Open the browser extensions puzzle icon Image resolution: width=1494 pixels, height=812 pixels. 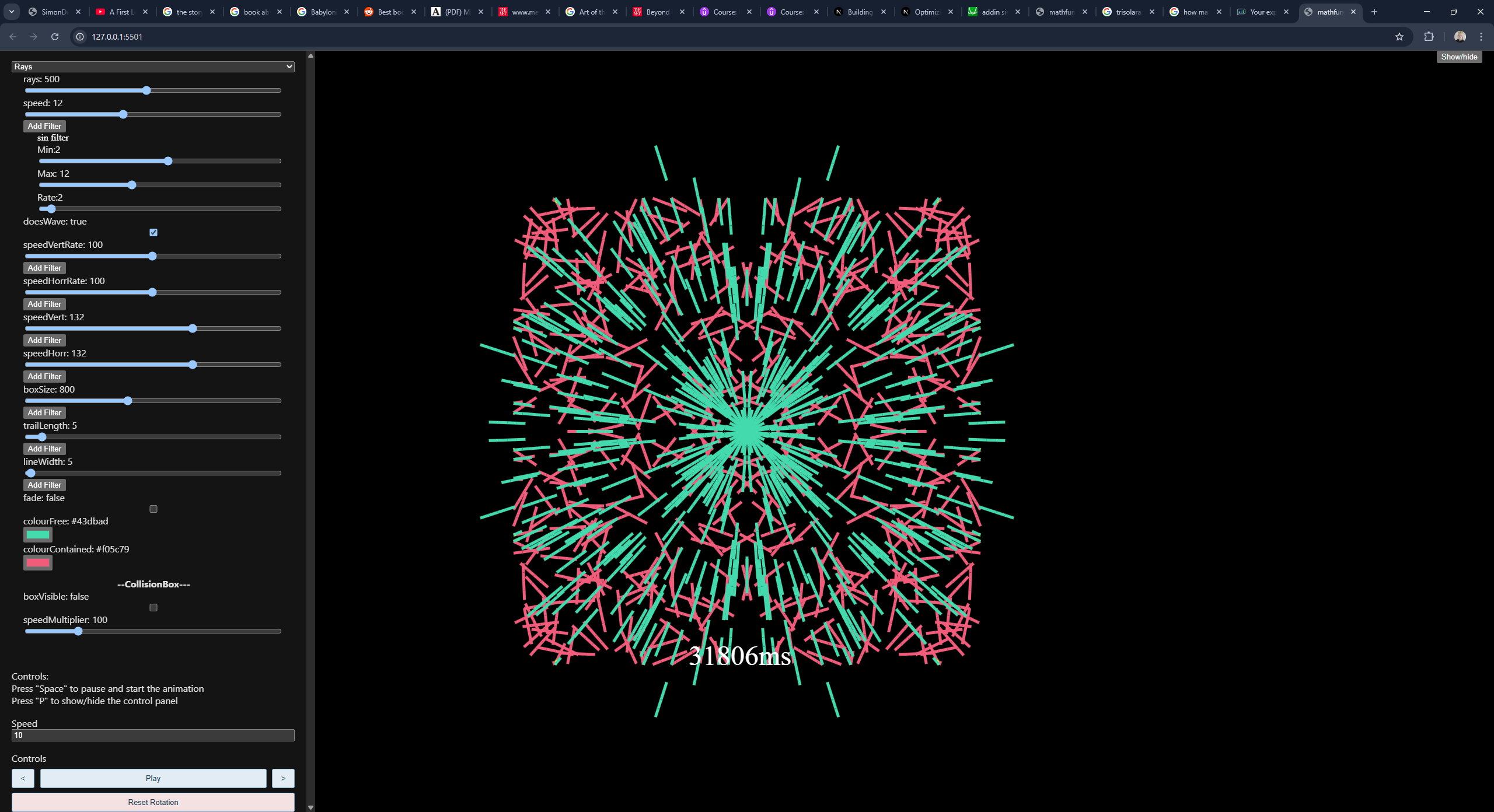pos(1429,37)
